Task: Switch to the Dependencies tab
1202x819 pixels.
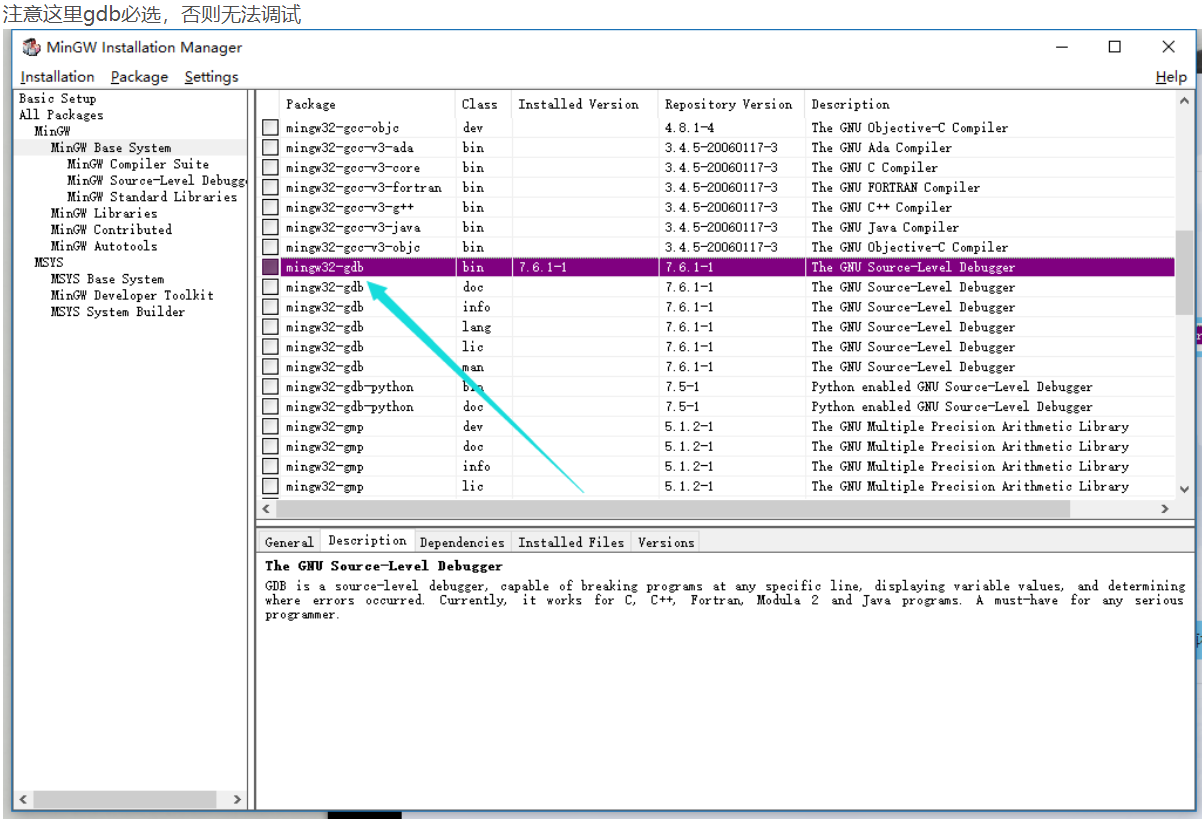Action: click(x=461, y=542)
